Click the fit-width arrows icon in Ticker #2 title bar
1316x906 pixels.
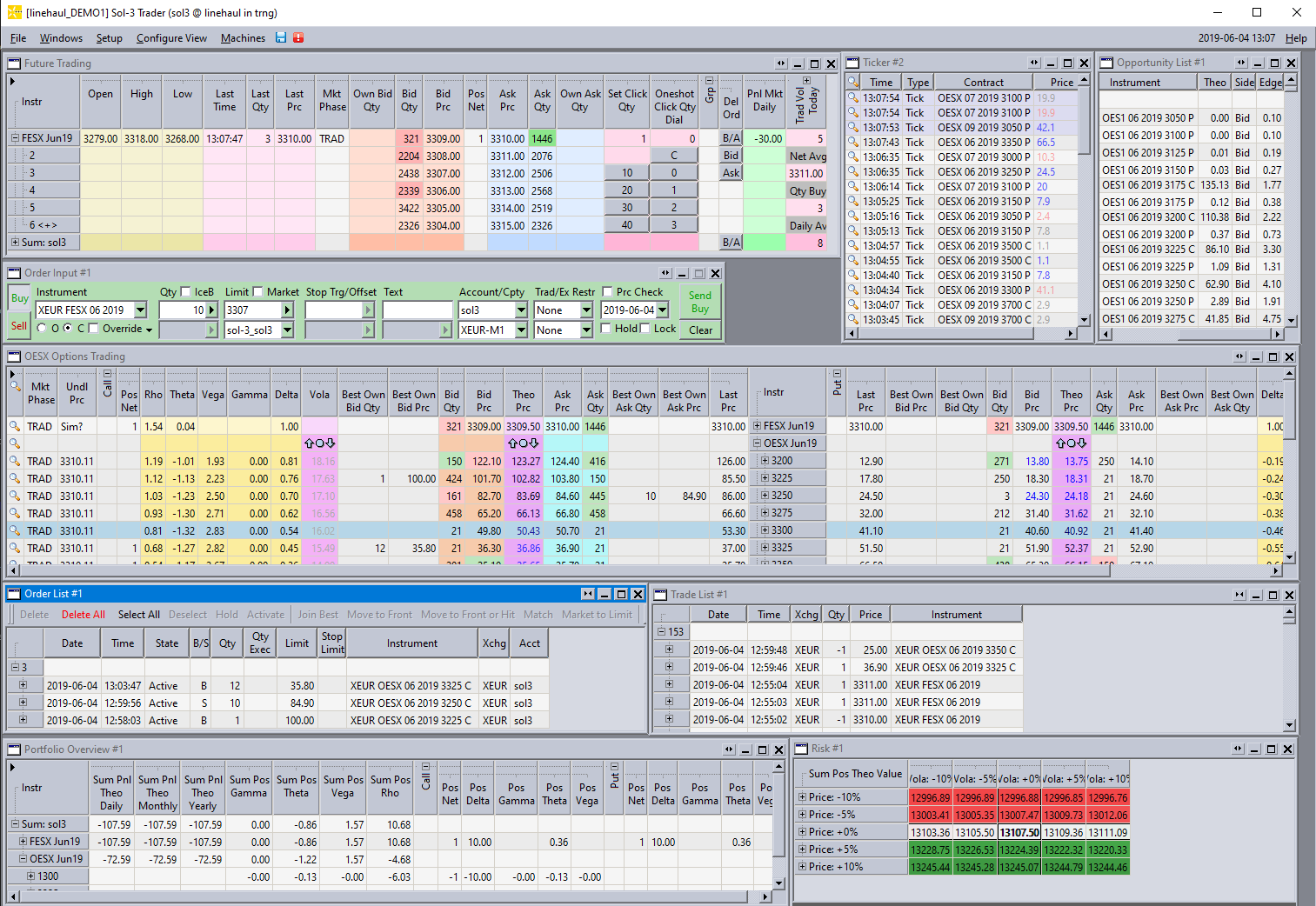tap(1034, 63)
